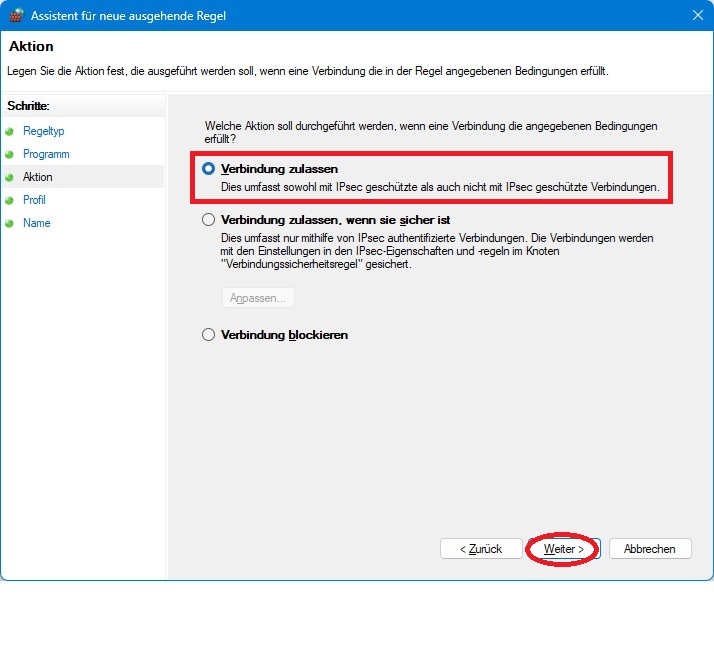This screenshot has width=714, height=655.
Task: Click the 'Weiter >' button
Action: click(564, 549)
